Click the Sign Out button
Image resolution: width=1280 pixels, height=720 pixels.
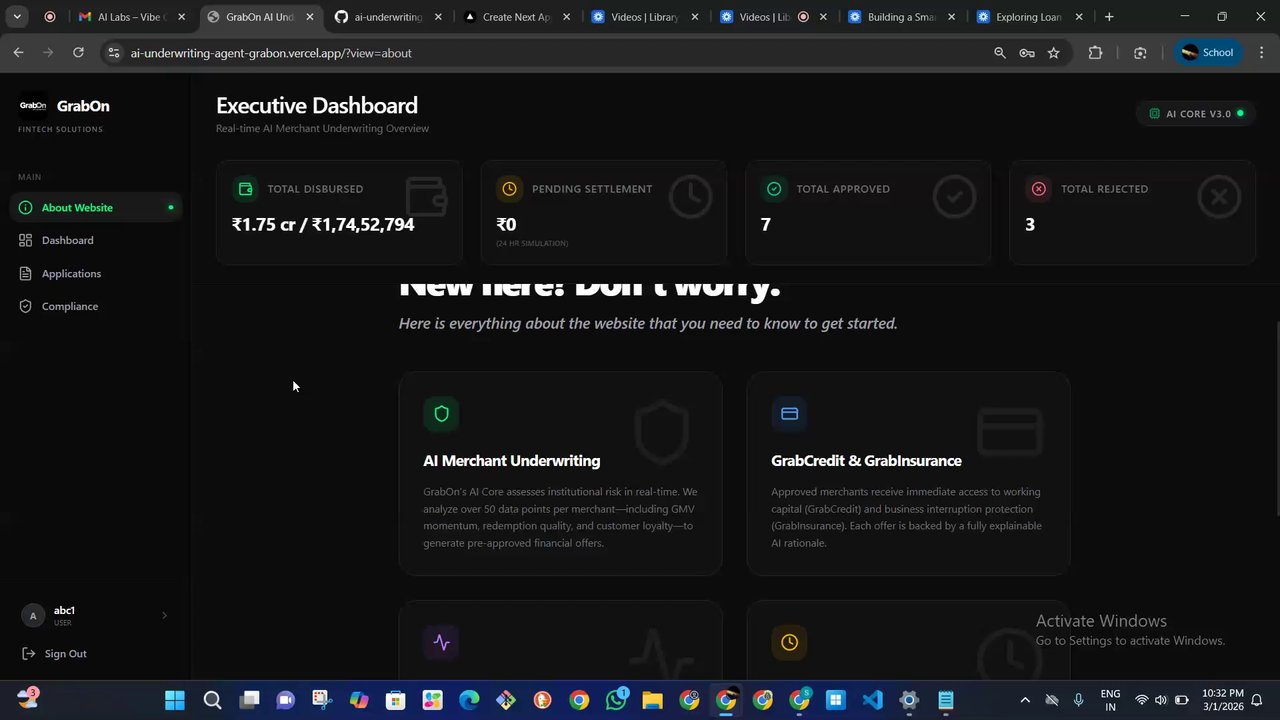tap(55, 654)
